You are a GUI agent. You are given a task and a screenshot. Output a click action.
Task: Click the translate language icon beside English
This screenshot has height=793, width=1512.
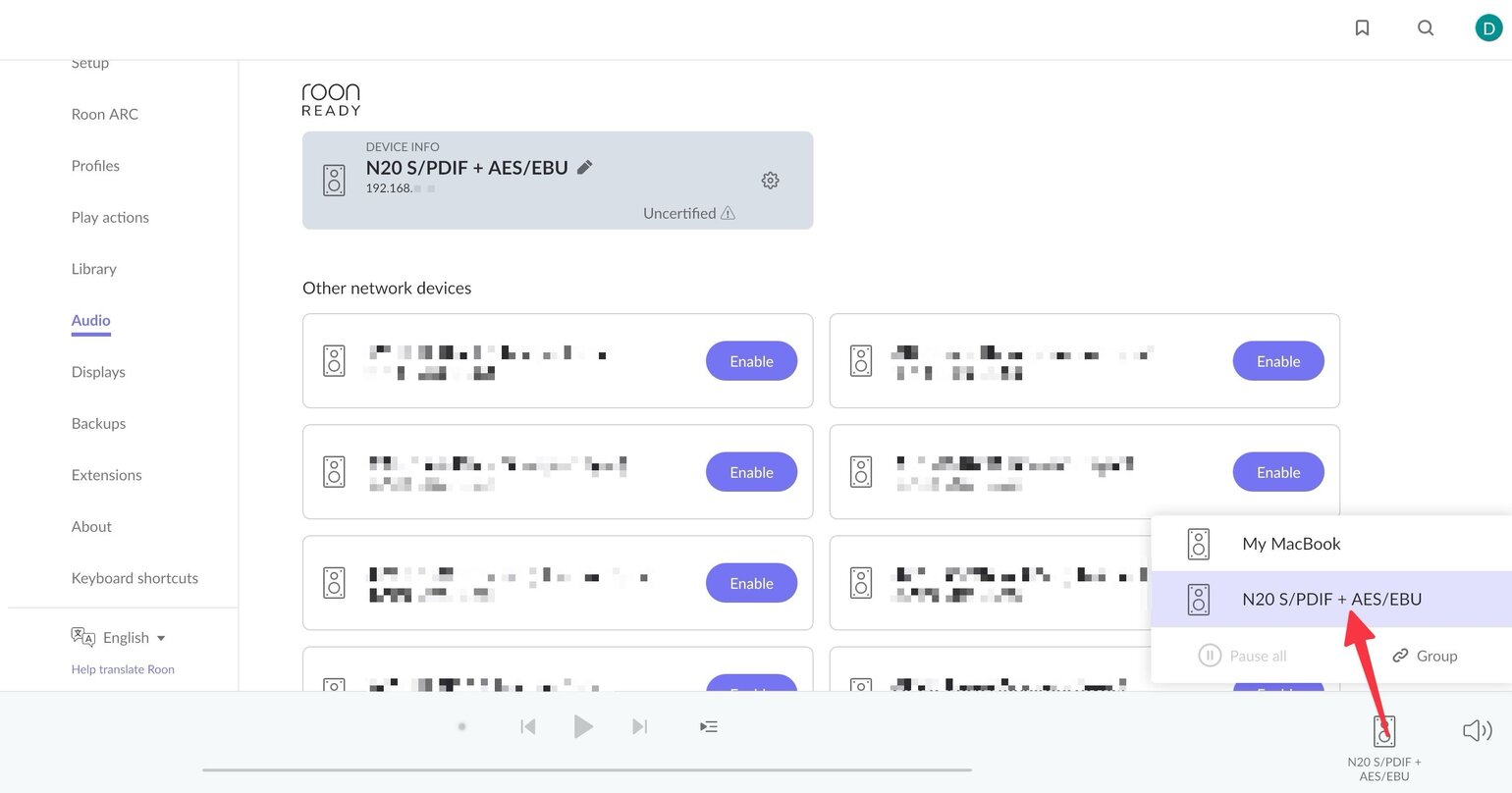[82, 637]
